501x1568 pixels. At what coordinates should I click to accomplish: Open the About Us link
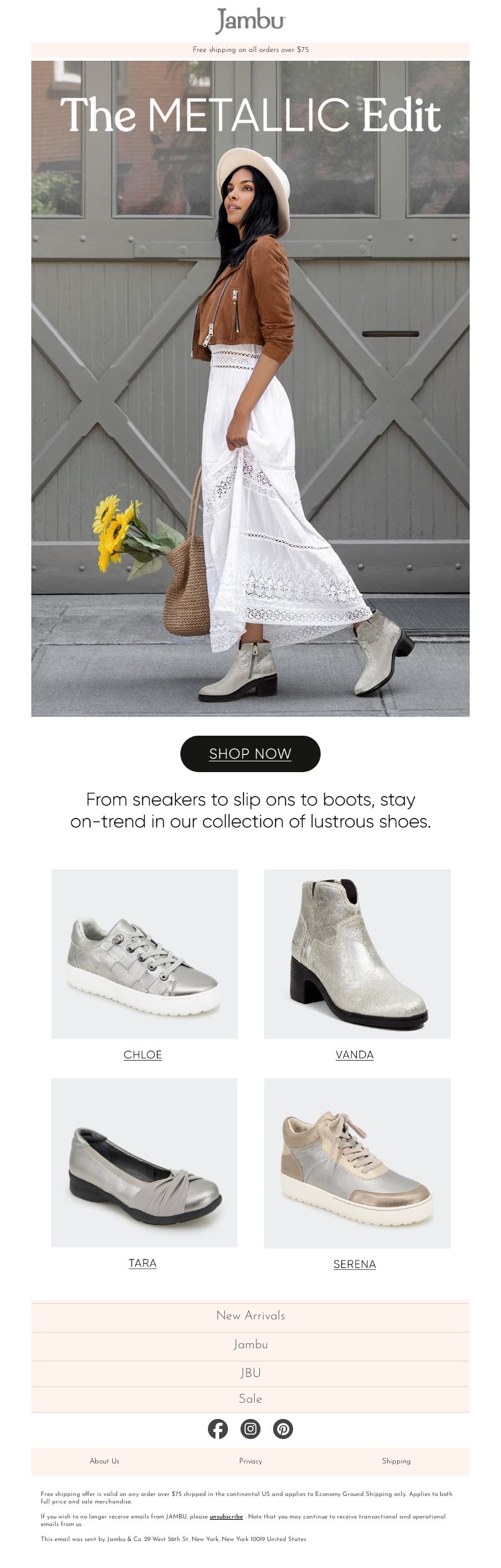point(105,1461)
